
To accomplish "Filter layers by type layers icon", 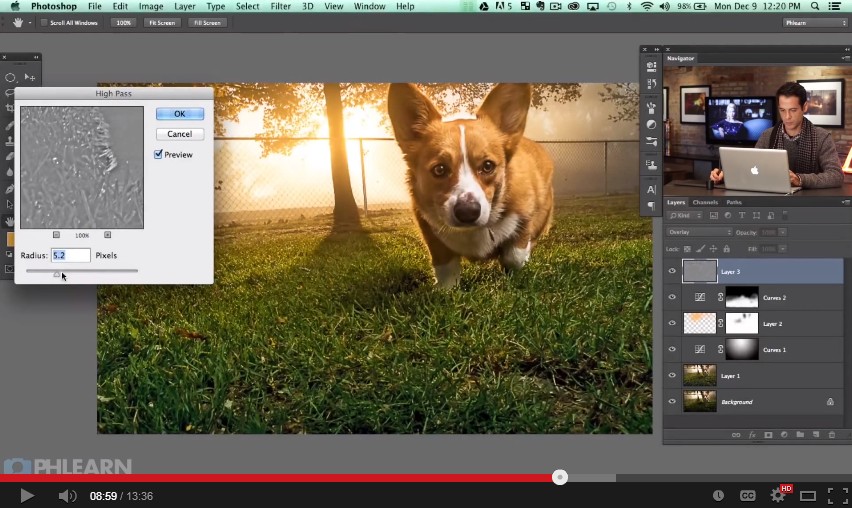I will coord(742,216).
